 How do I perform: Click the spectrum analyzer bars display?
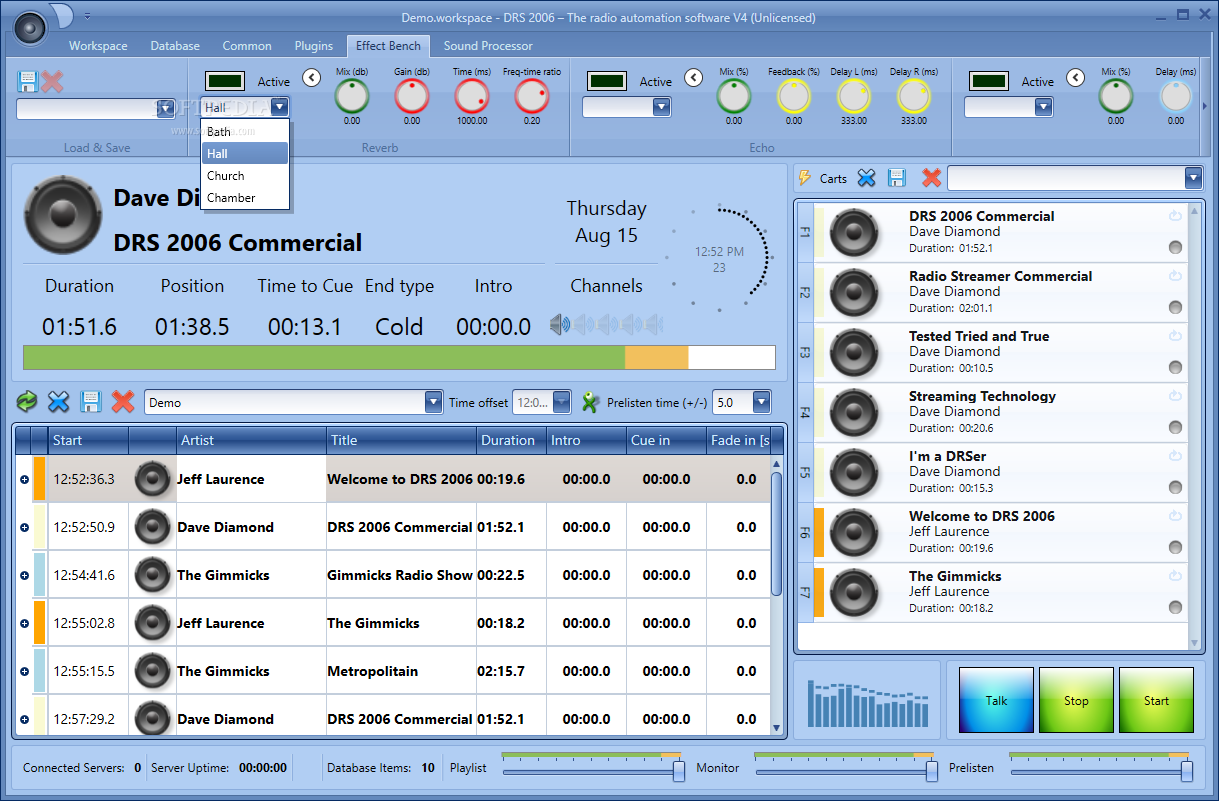(866, 702)
